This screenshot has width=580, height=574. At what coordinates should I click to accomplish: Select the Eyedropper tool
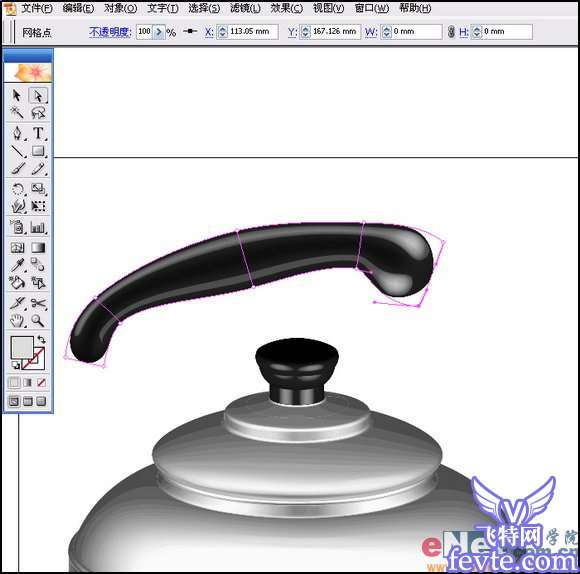pos(17,265)
